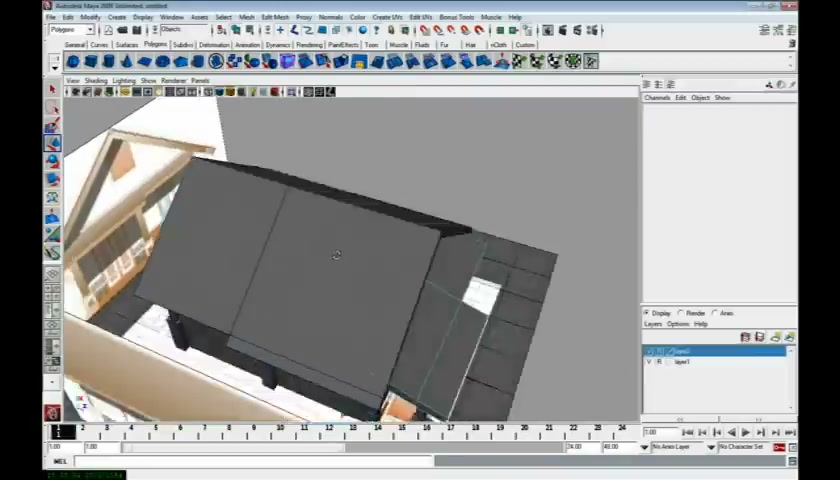Switch to the Animation shelf tab
Image resolution: width=840 pixels, height=480 pixels.
(x=248, y=45)
